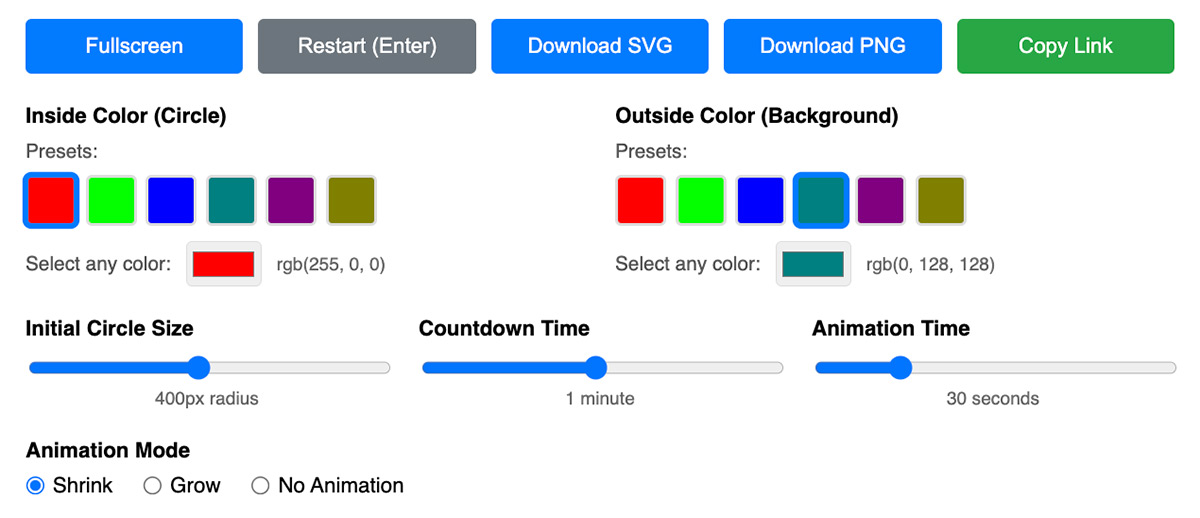Screen dimensions: 1200x518
Task: Select purple preset for Inside Color
Action: click(x=291, y=200)
